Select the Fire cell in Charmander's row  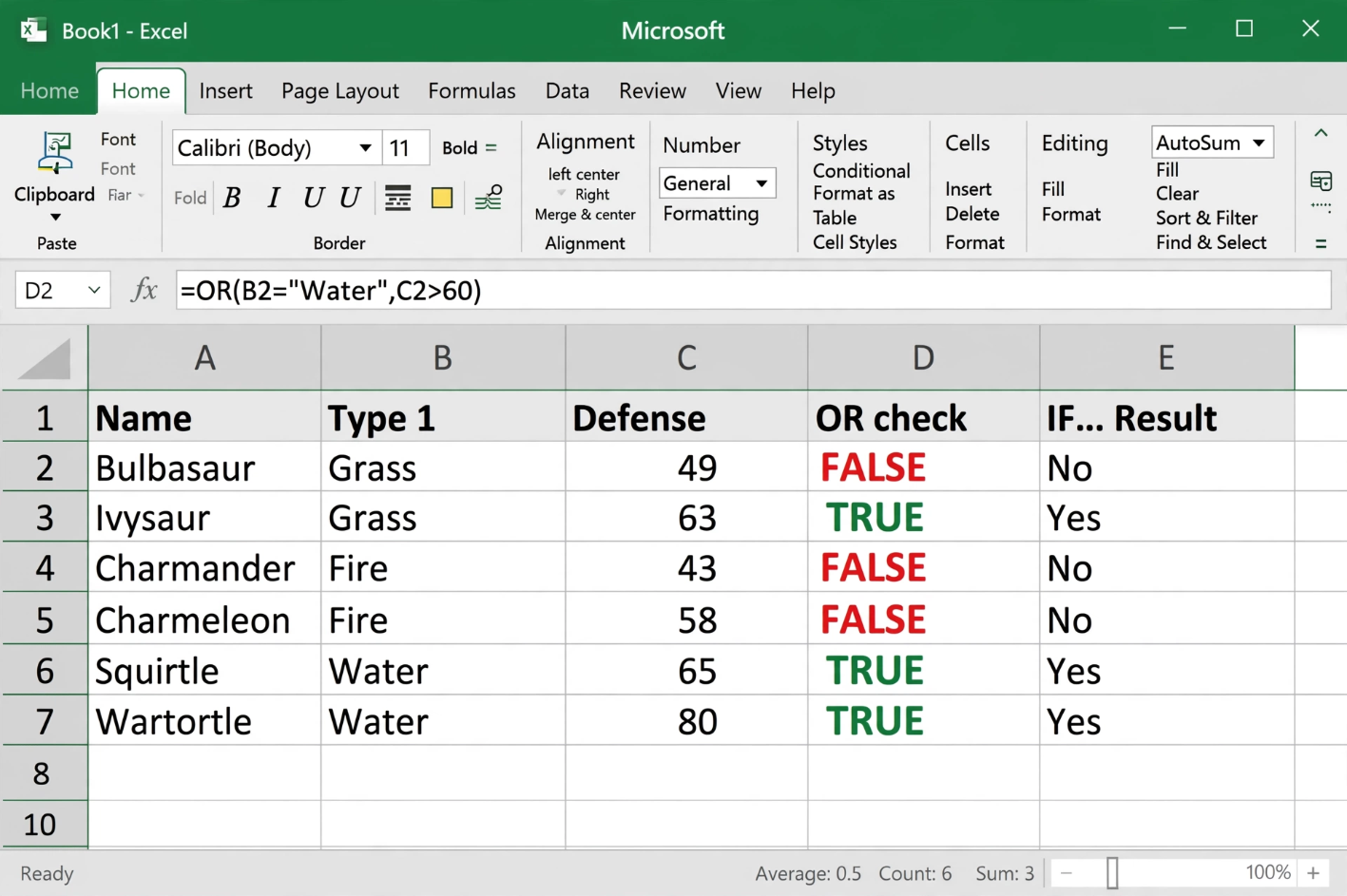[x=443, y=568]
